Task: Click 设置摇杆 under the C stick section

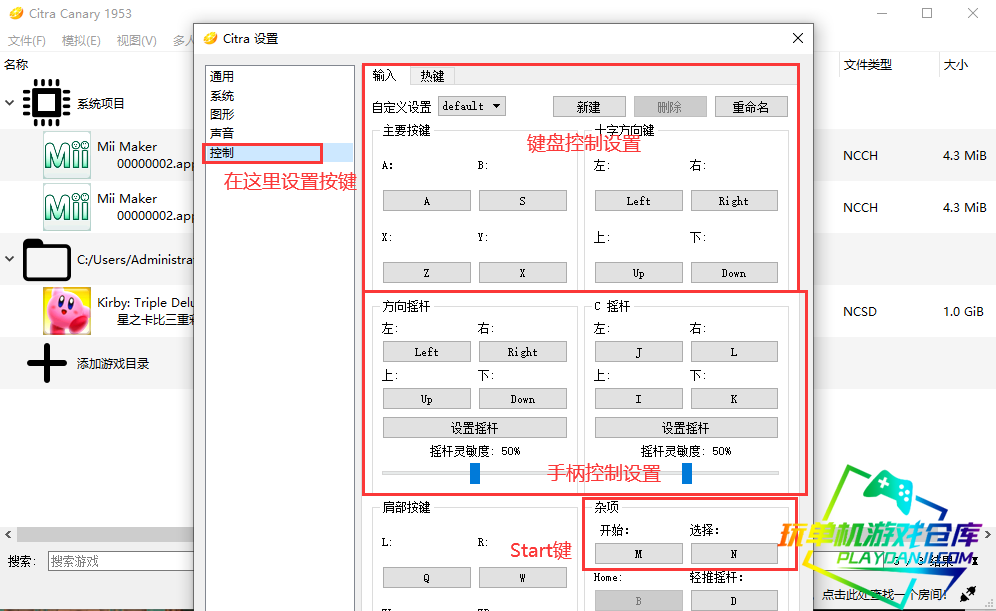Action: click(x=686, y=428)
